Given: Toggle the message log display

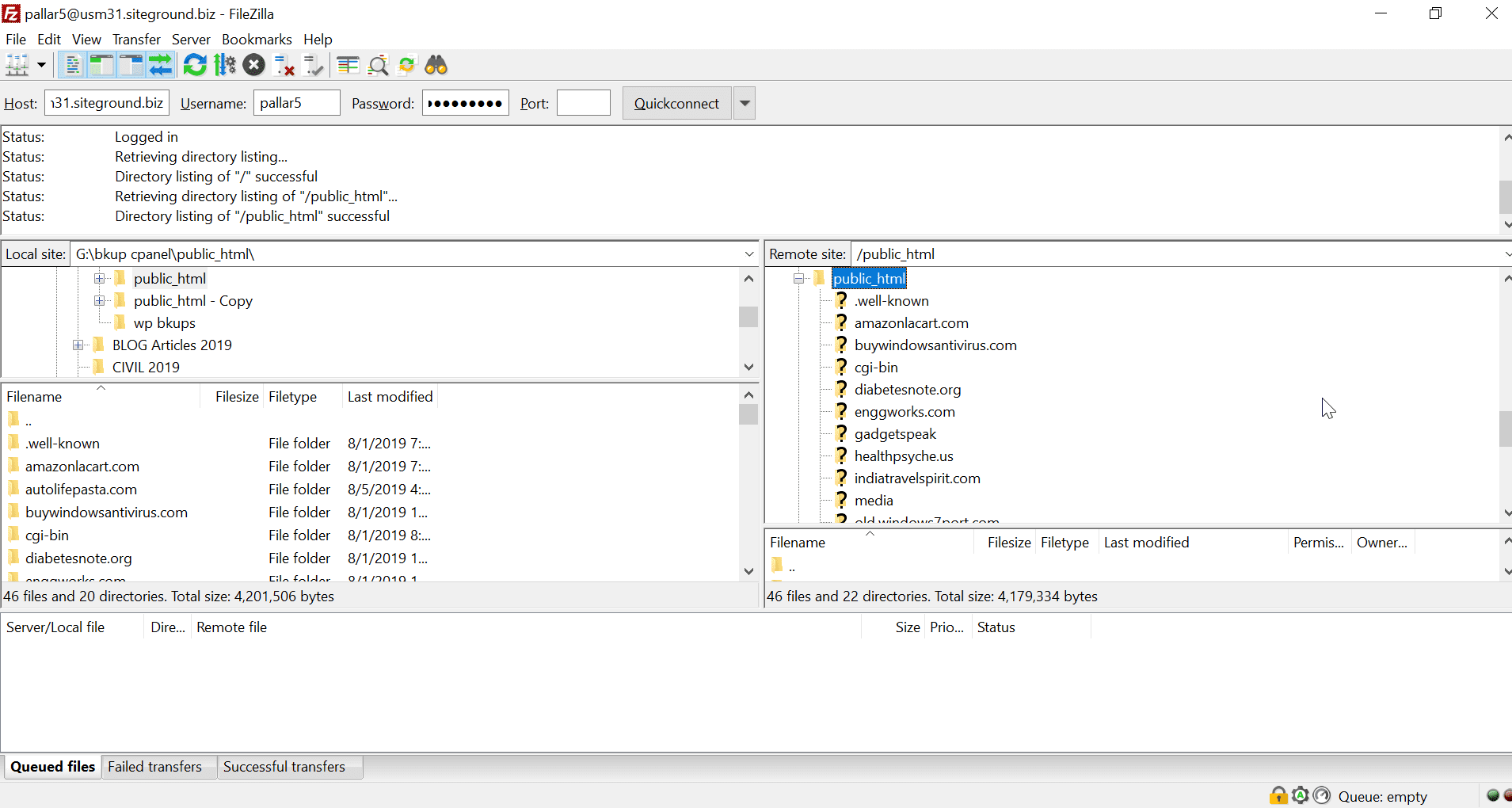Looking at the screenshot, I should (72, 65).
